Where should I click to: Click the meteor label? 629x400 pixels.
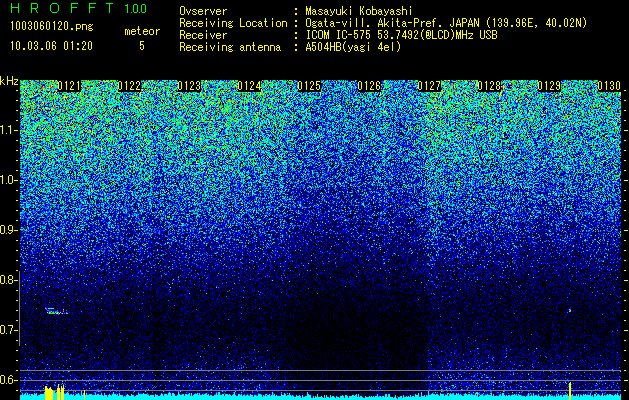pos(142,31)
